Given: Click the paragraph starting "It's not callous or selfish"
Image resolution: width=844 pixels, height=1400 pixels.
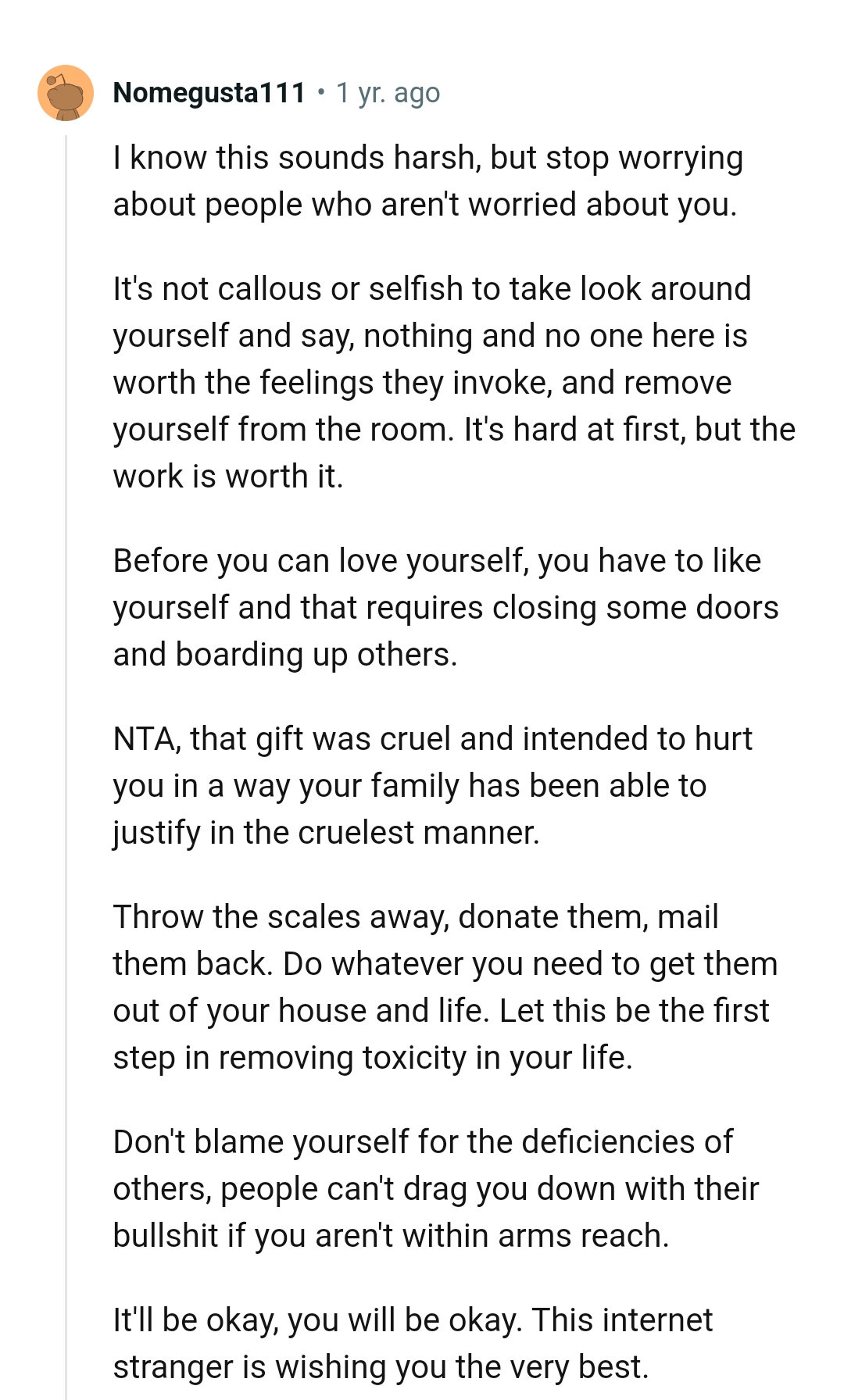Looking at the screenshot, I should point(453,383).
